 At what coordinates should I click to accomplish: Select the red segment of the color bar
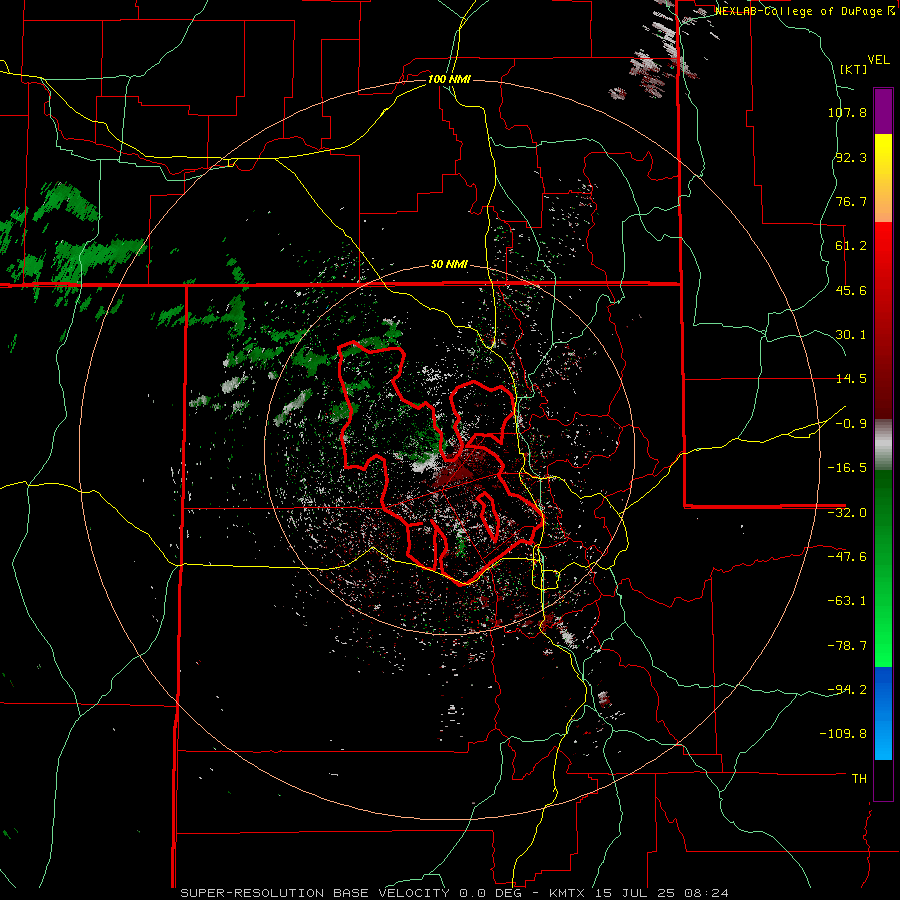point(883,320)
